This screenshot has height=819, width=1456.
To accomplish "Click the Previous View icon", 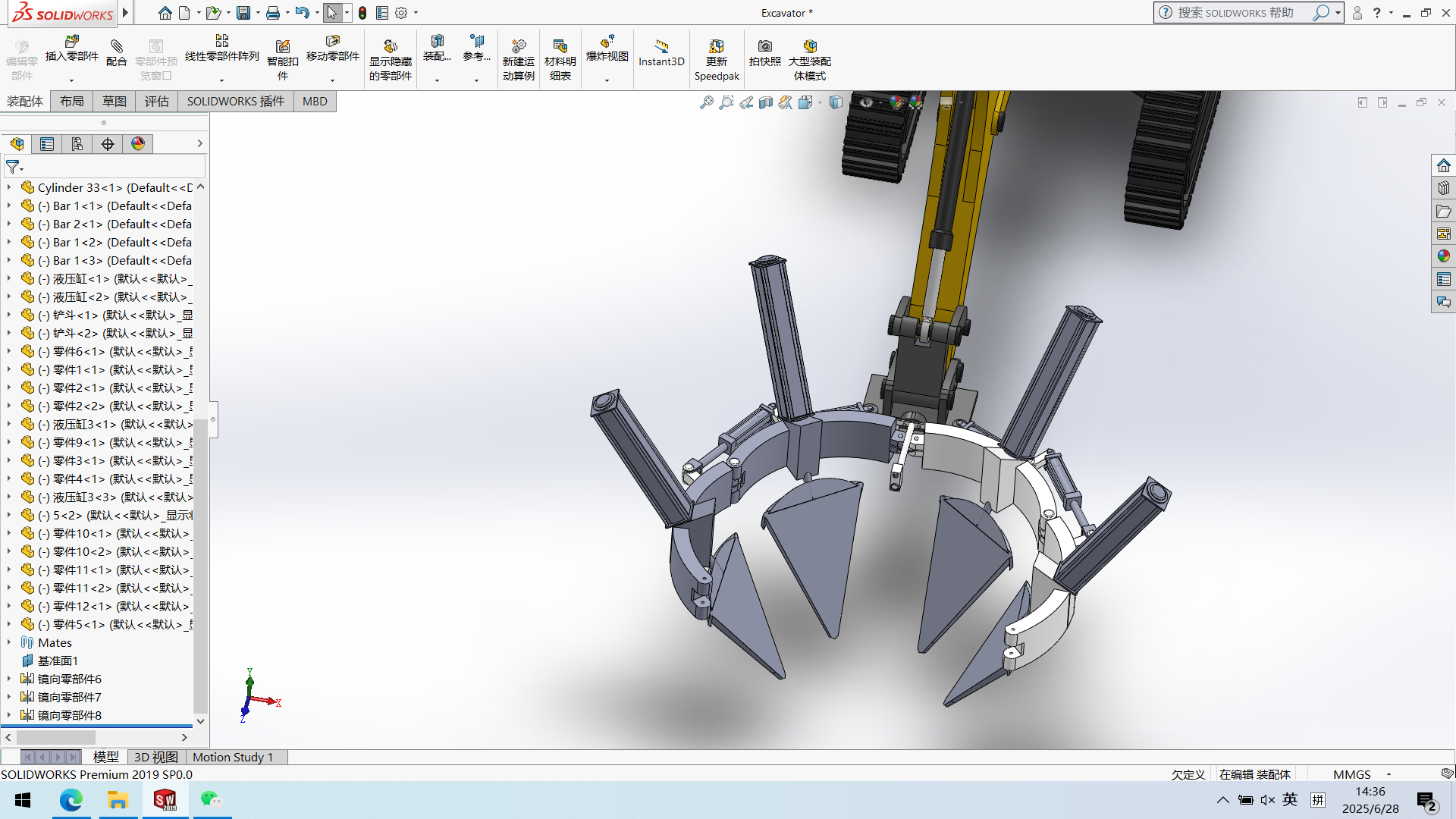I will point(746,102).
